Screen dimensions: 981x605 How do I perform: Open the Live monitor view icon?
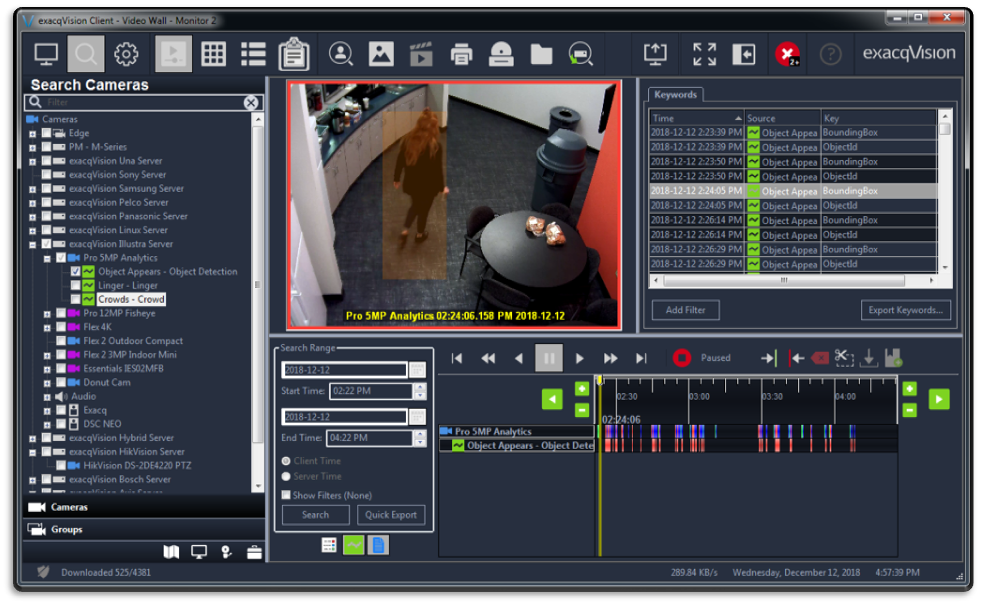(x=46, y=54)
